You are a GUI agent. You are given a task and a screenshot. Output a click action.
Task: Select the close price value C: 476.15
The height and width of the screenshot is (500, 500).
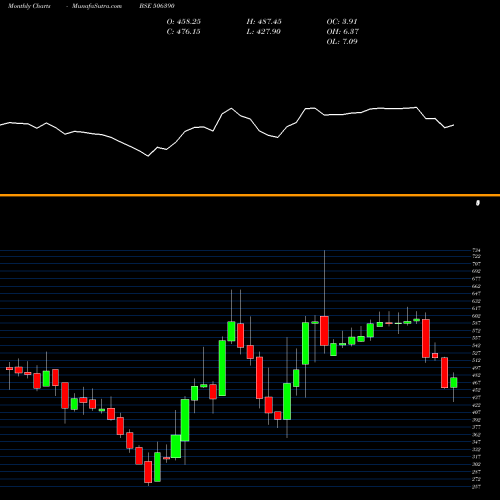184,32
